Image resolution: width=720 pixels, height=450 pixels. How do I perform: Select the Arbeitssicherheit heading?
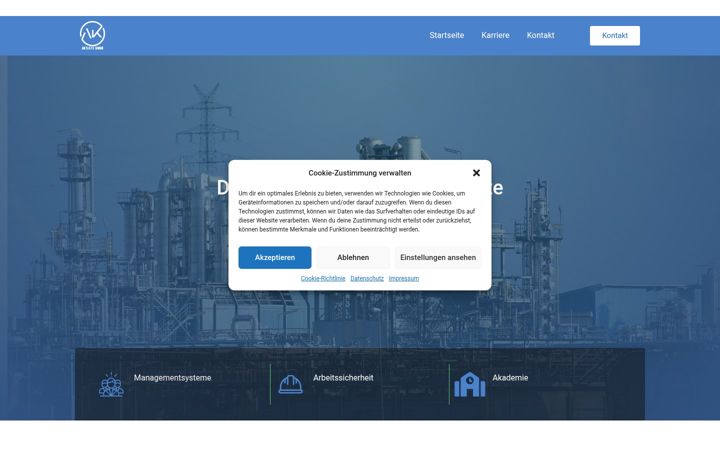pyautogui.click(x=343, y=377)
